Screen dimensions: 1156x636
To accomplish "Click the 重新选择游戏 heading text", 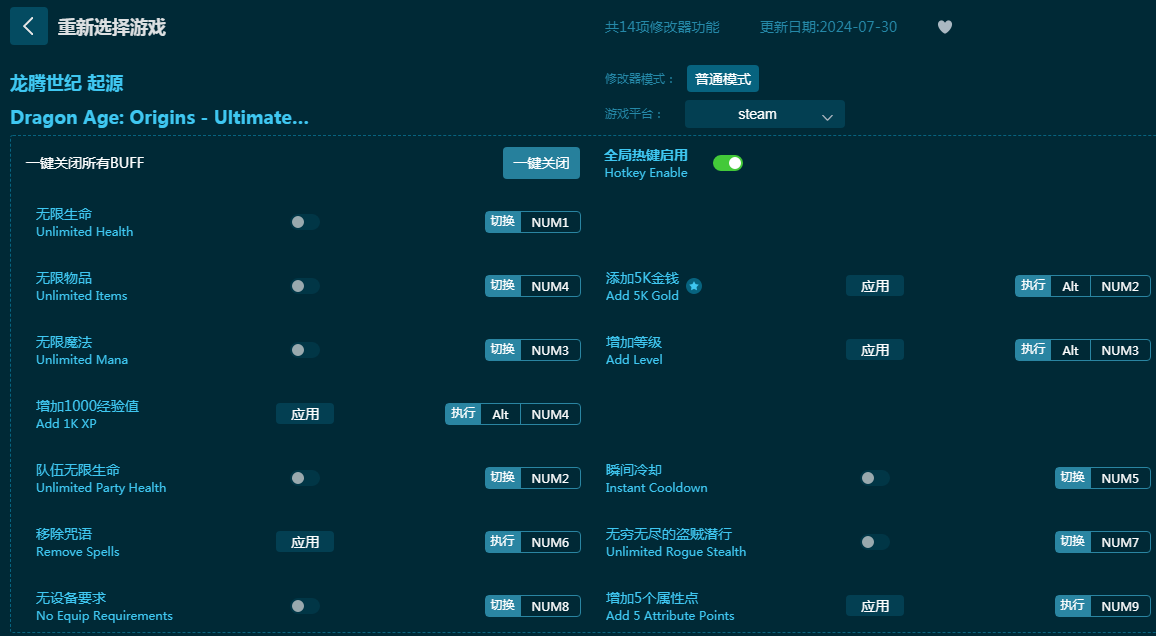I will click(x=112, y=27).
